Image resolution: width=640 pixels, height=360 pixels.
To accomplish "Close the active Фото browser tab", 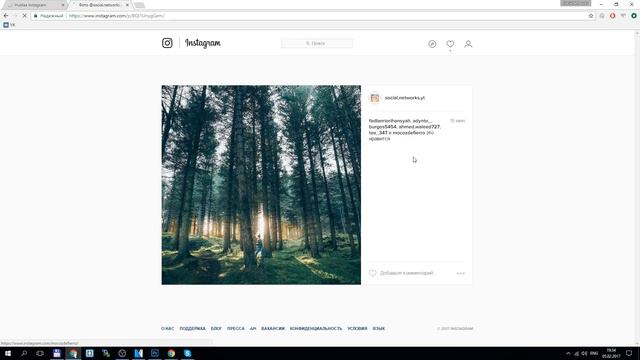I will pyautogui.click(x=127, y=5).
